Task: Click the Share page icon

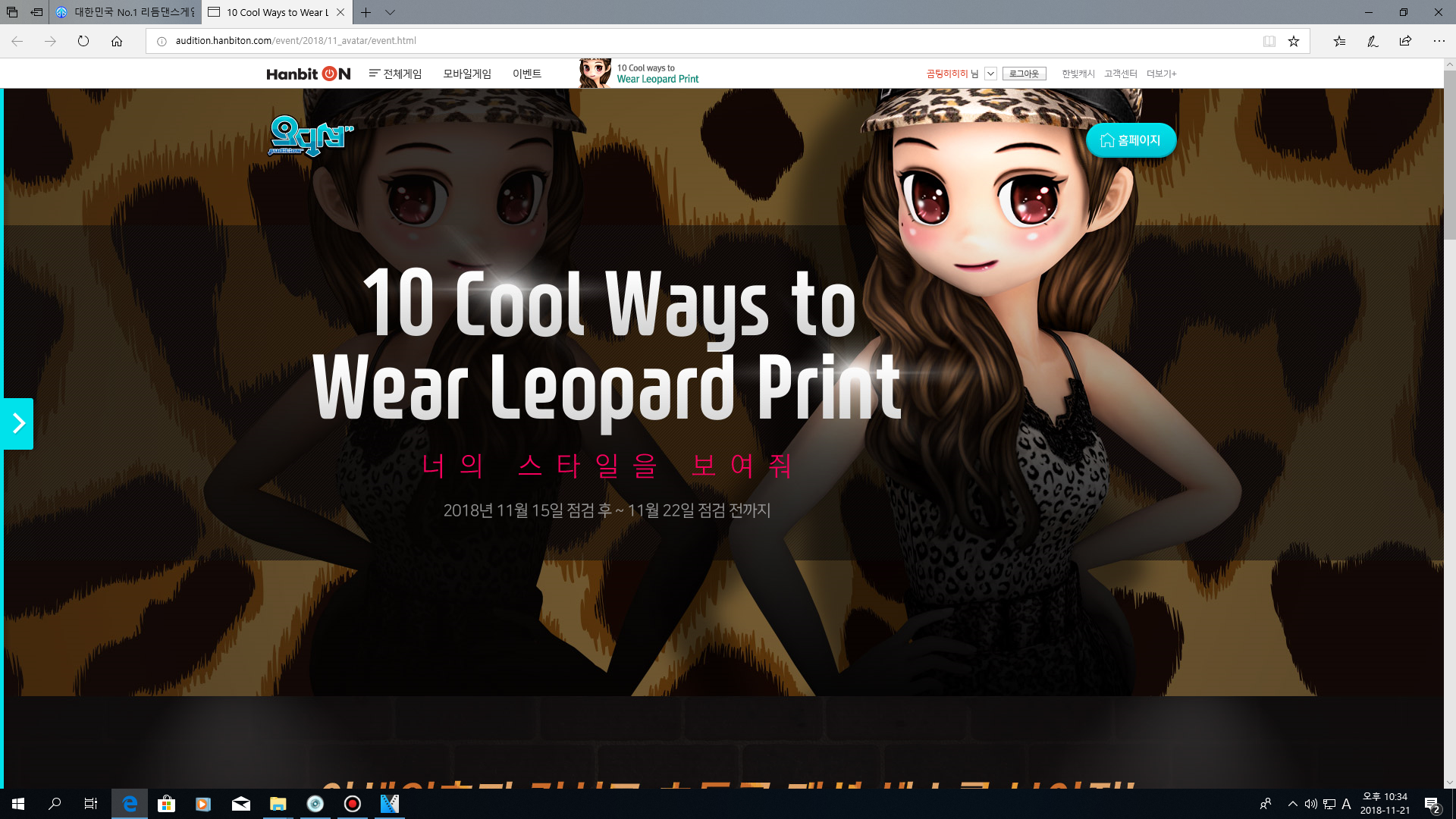Action: tap(1405, 41)
